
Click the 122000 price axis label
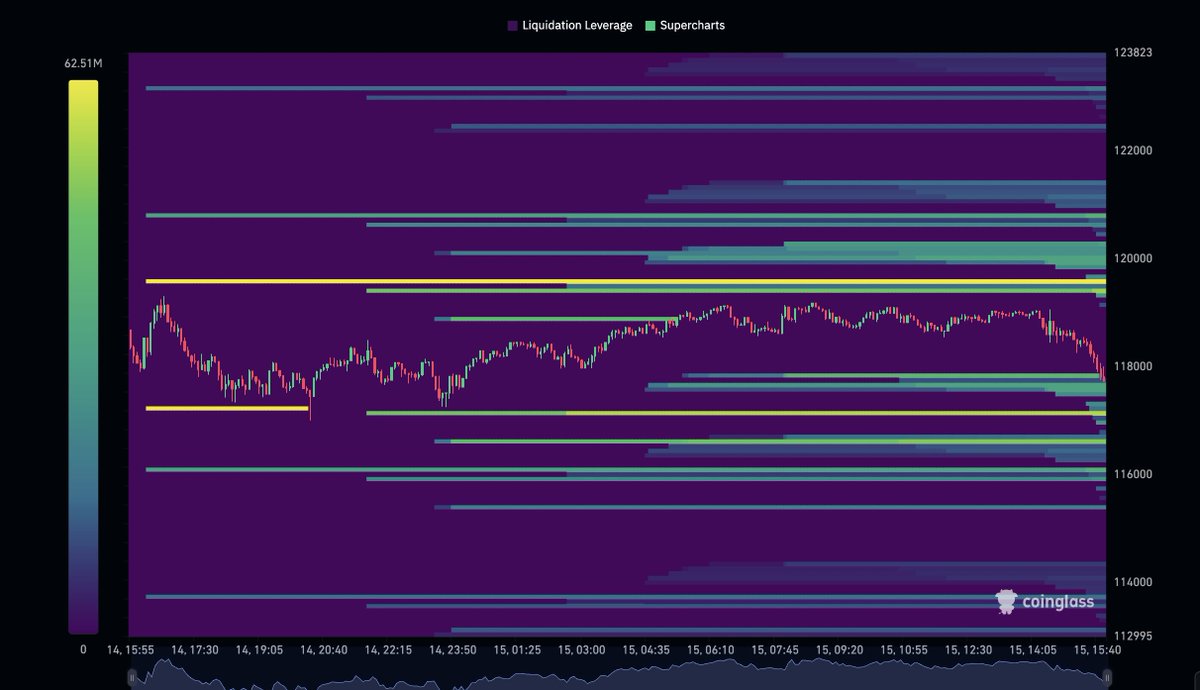tap(1132, 150)
